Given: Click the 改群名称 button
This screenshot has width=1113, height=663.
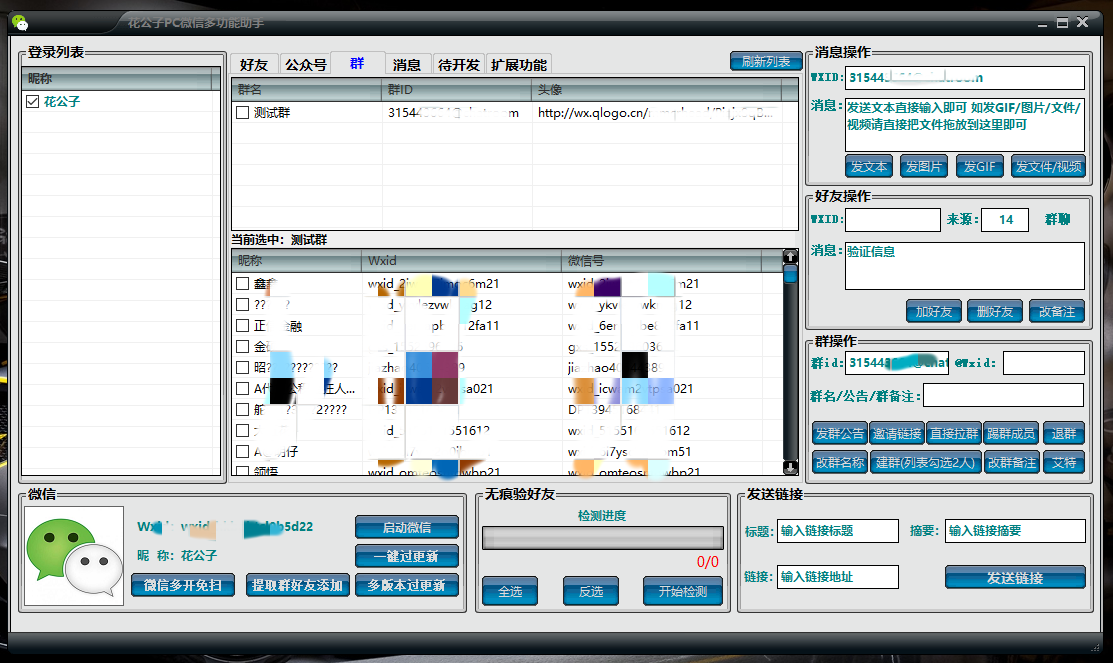Looking at the screenshot, I should pos(840,463).
